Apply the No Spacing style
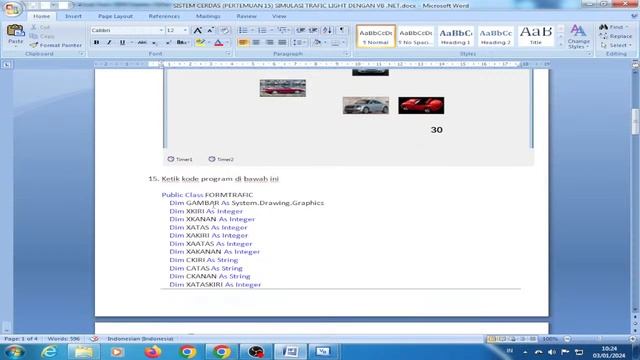 click(416, 36)
